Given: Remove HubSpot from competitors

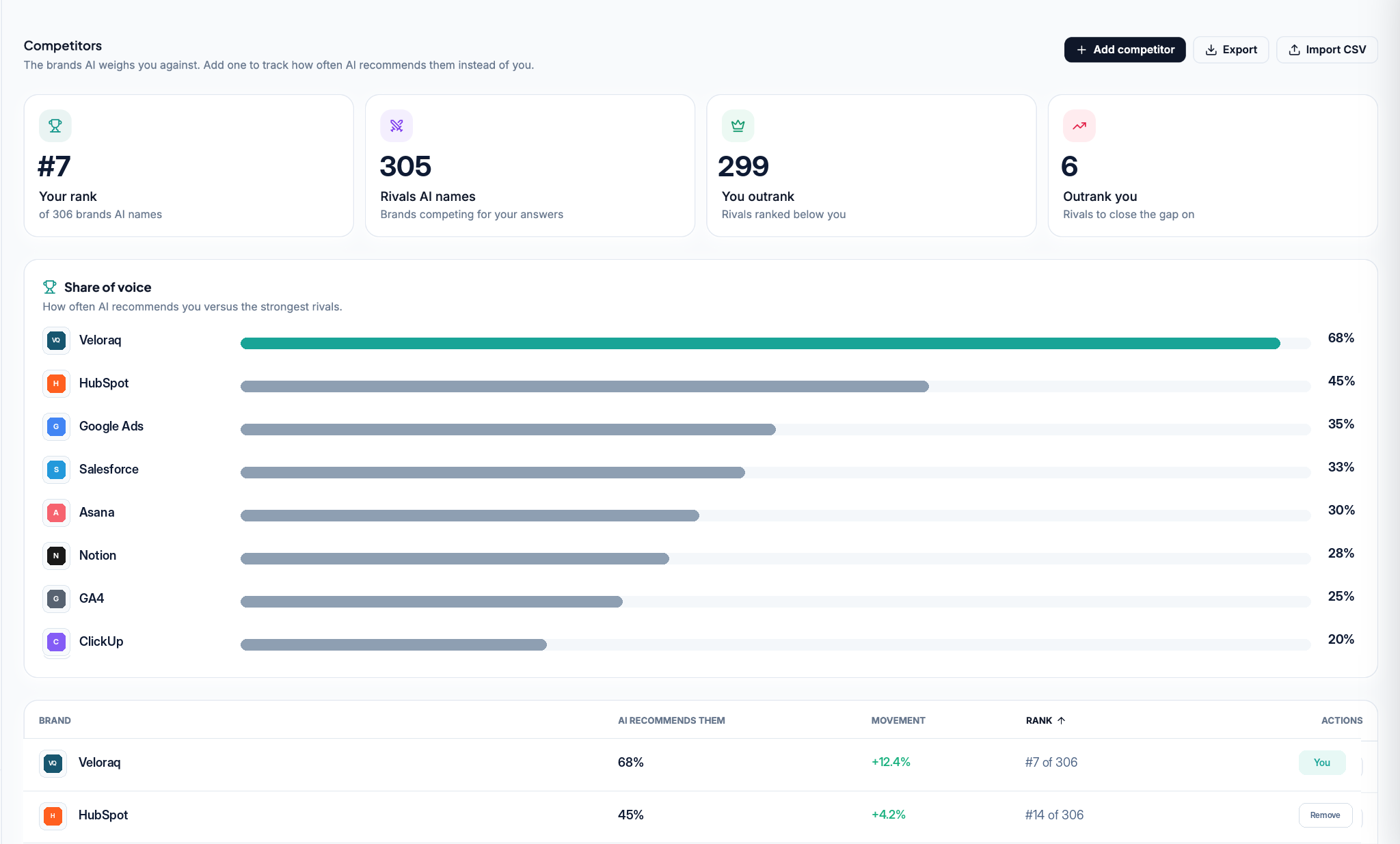Looking at the screenshot, I should 1325,815.
